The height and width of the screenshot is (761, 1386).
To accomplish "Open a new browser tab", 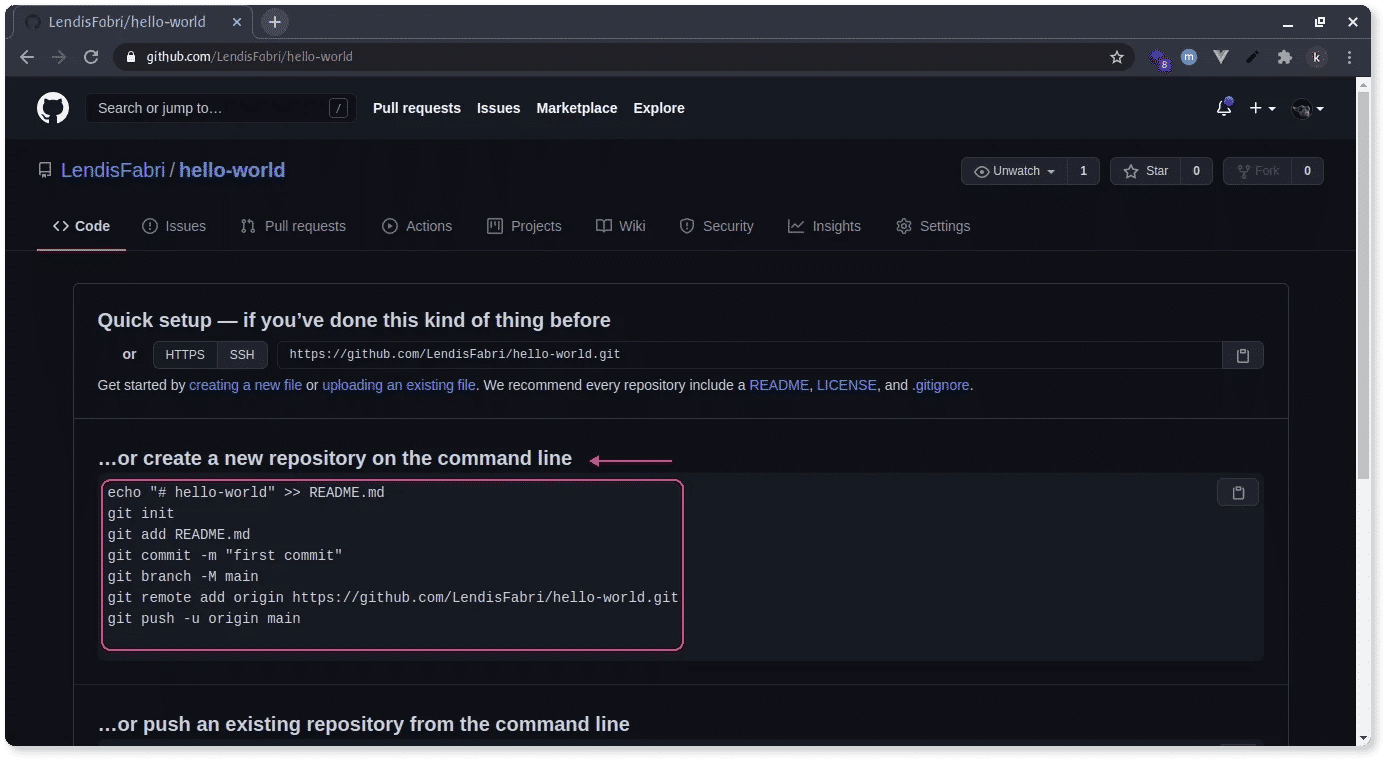I will point(275,22).
